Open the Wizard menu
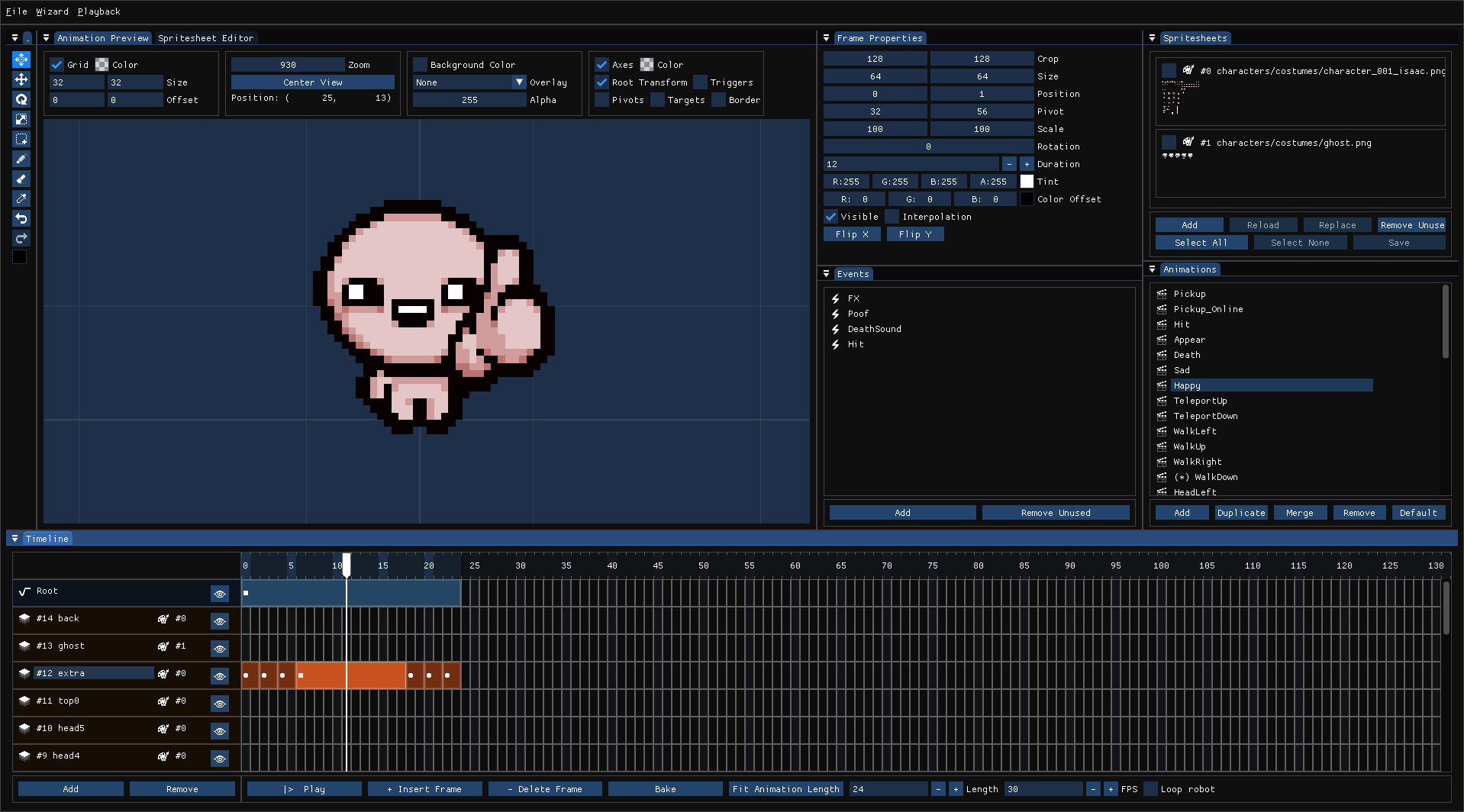1464x812 pixels. tap(52, 11)
